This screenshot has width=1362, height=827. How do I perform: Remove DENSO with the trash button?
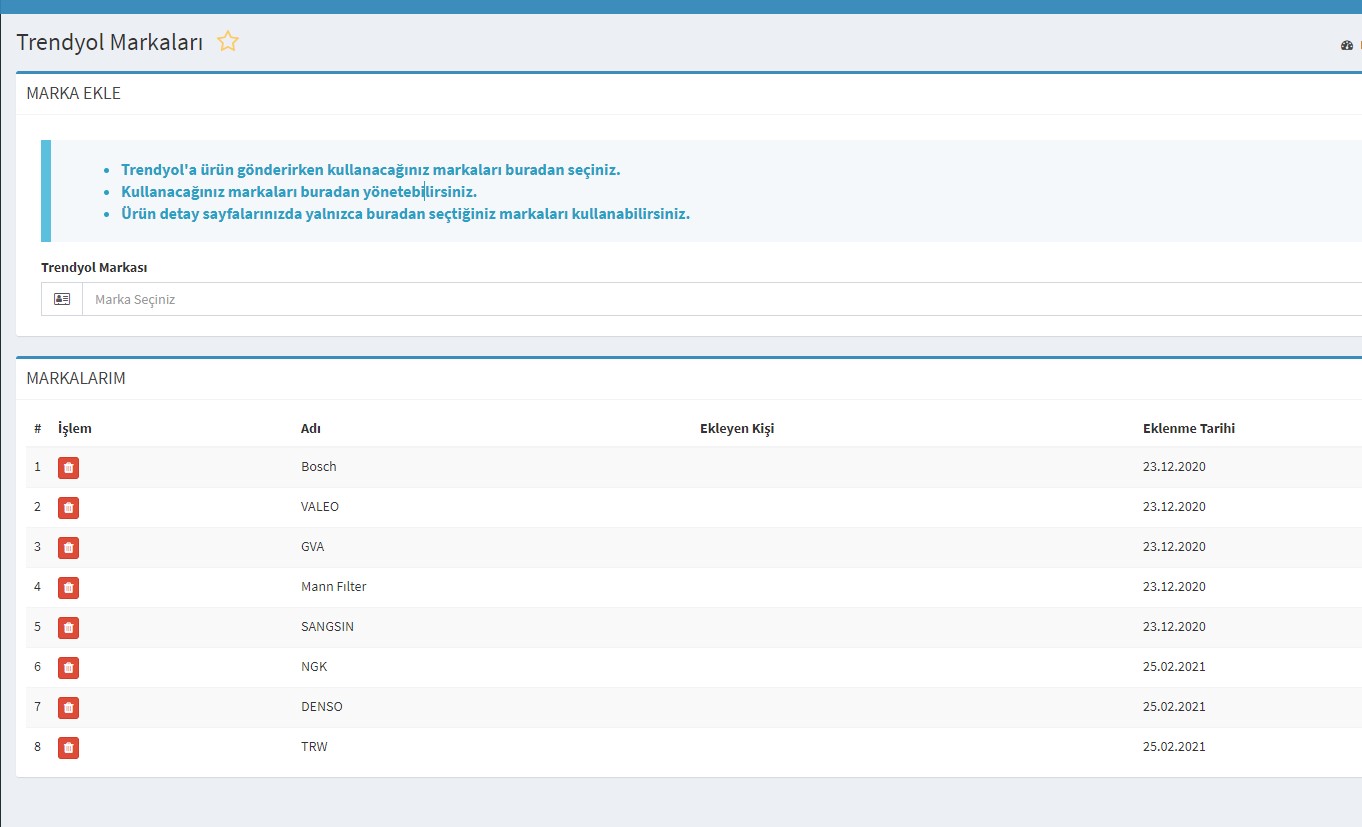[68, 707]
